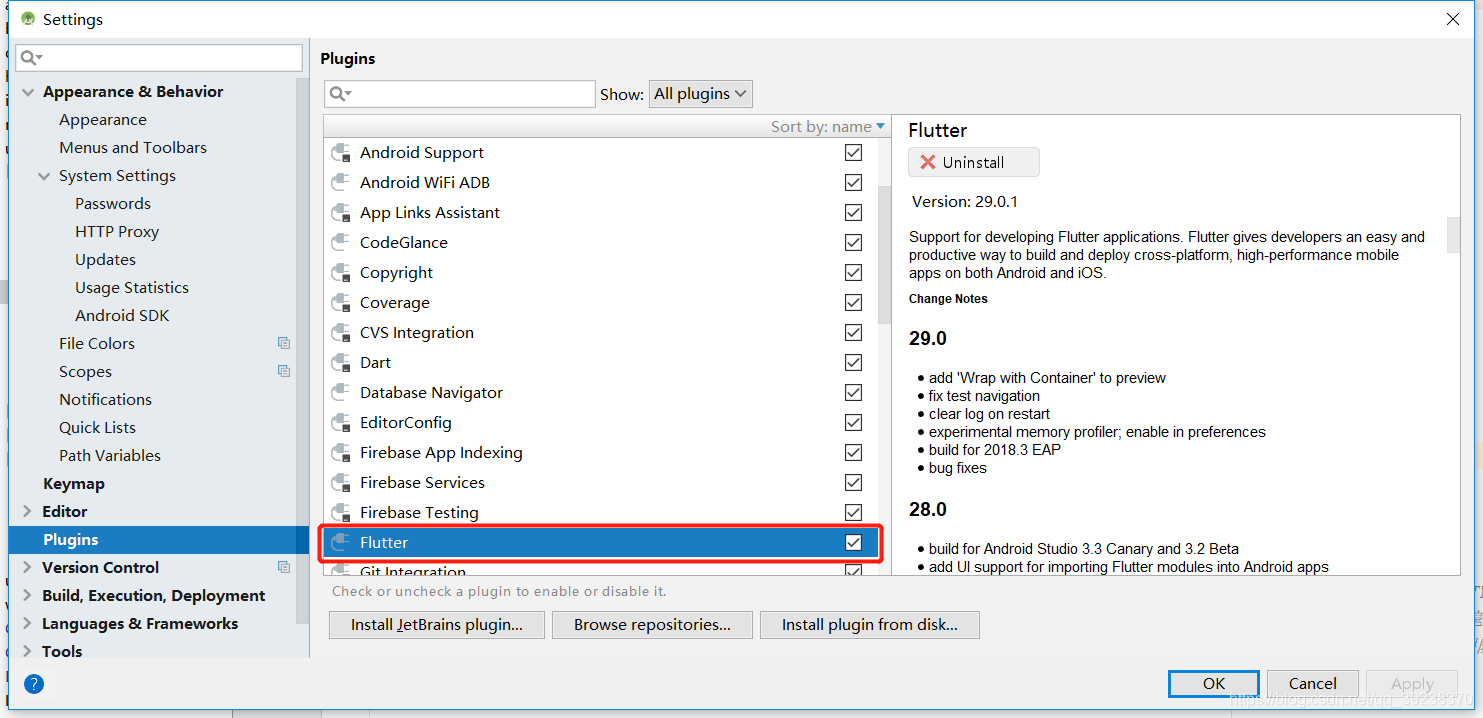
Task: Open the Show All plugins dropdown
Action: point(700,94)
